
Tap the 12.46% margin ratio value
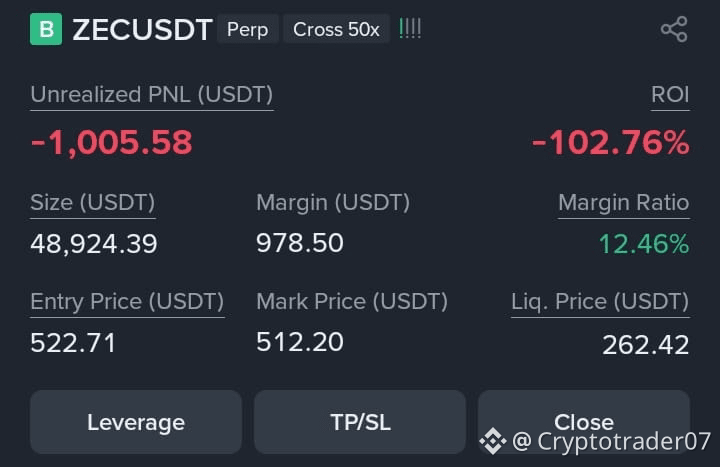coord(644,243)
